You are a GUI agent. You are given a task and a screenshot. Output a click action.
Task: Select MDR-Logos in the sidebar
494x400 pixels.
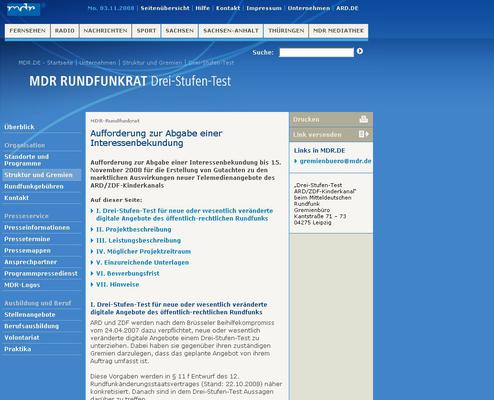(22, 285)
